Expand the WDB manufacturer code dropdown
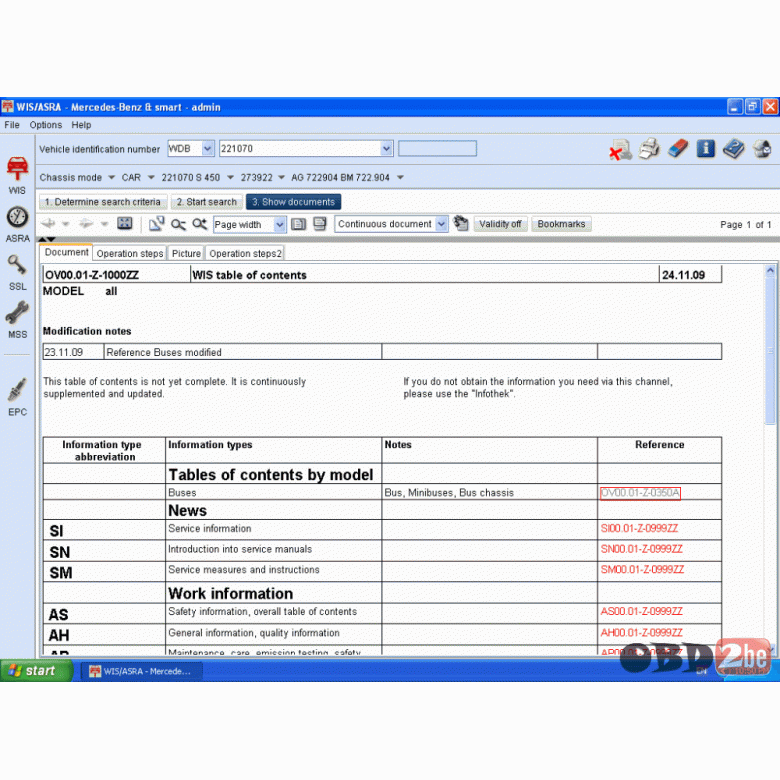This screenshot has width=780, height=780. click(208, 148)
